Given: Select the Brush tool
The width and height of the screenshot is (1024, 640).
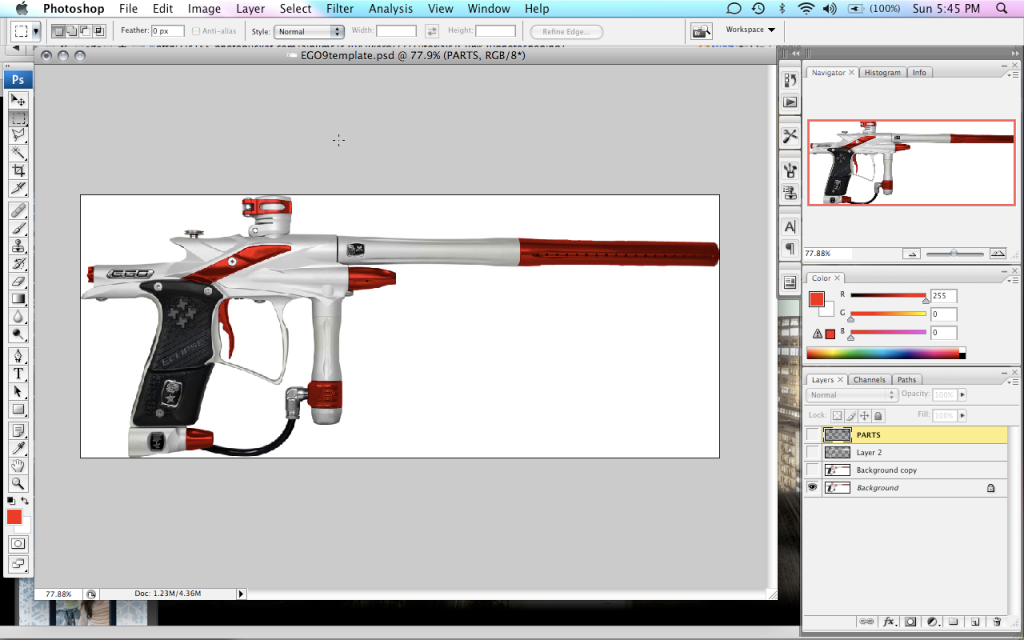Looking at the screenshot, I should click(x=18, y=228).
